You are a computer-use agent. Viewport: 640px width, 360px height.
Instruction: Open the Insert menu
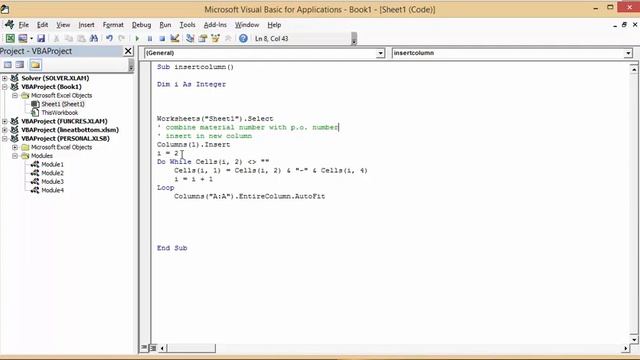tap(86, 25)
